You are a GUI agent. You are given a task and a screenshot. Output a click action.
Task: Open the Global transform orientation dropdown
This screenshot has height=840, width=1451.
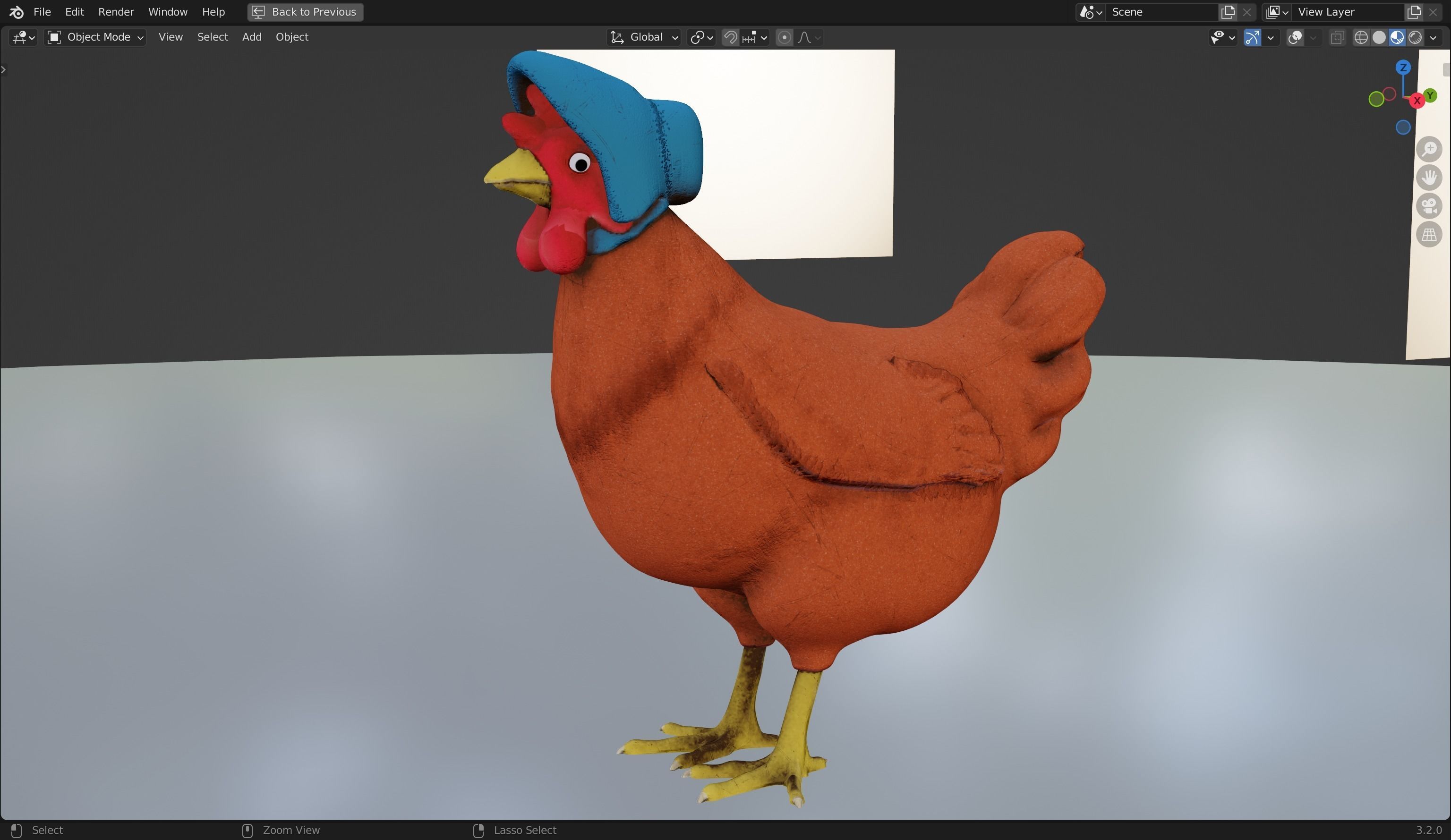point(644,37)
